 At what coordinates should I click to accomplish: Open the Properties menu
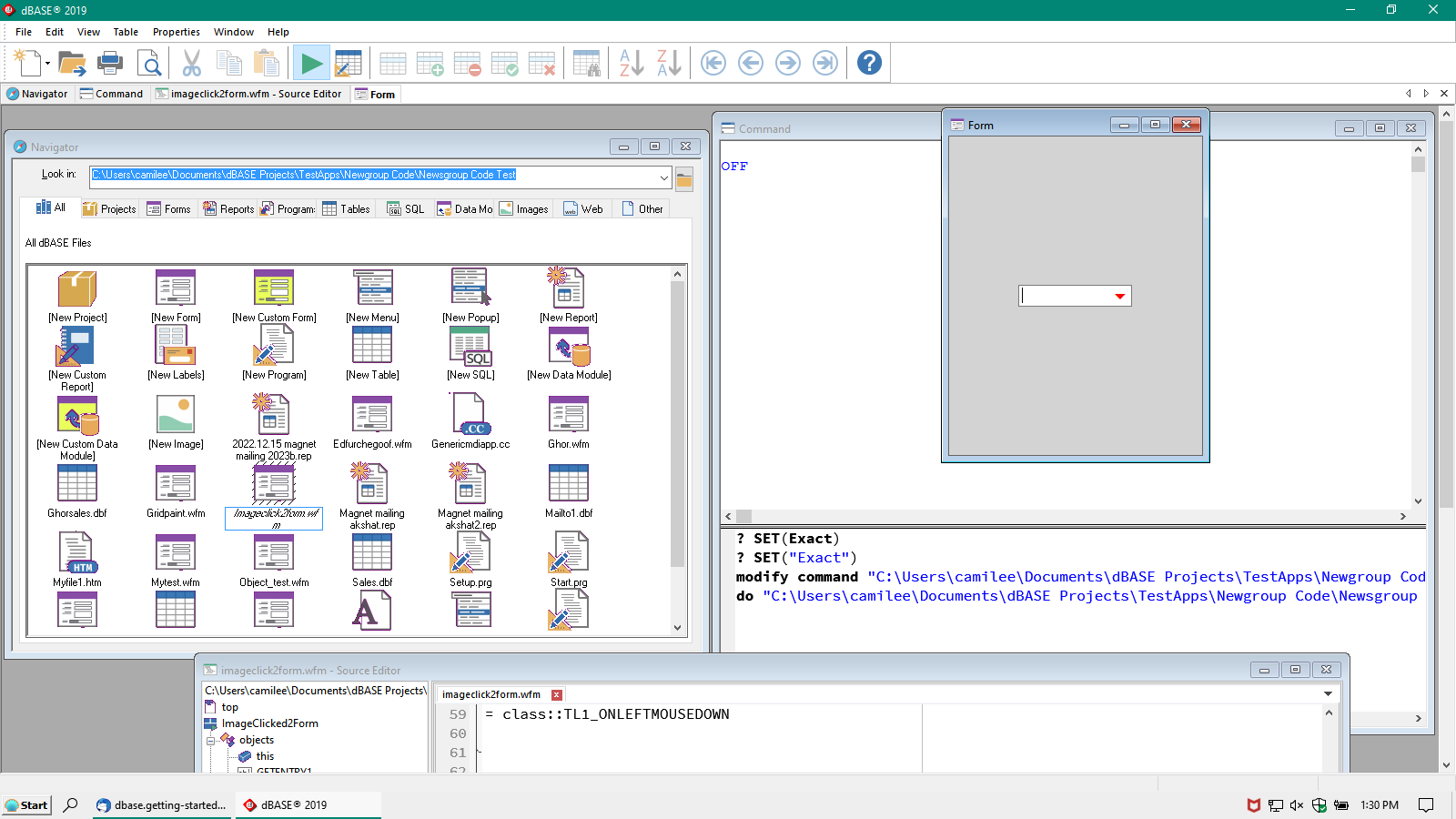(176, 32)
